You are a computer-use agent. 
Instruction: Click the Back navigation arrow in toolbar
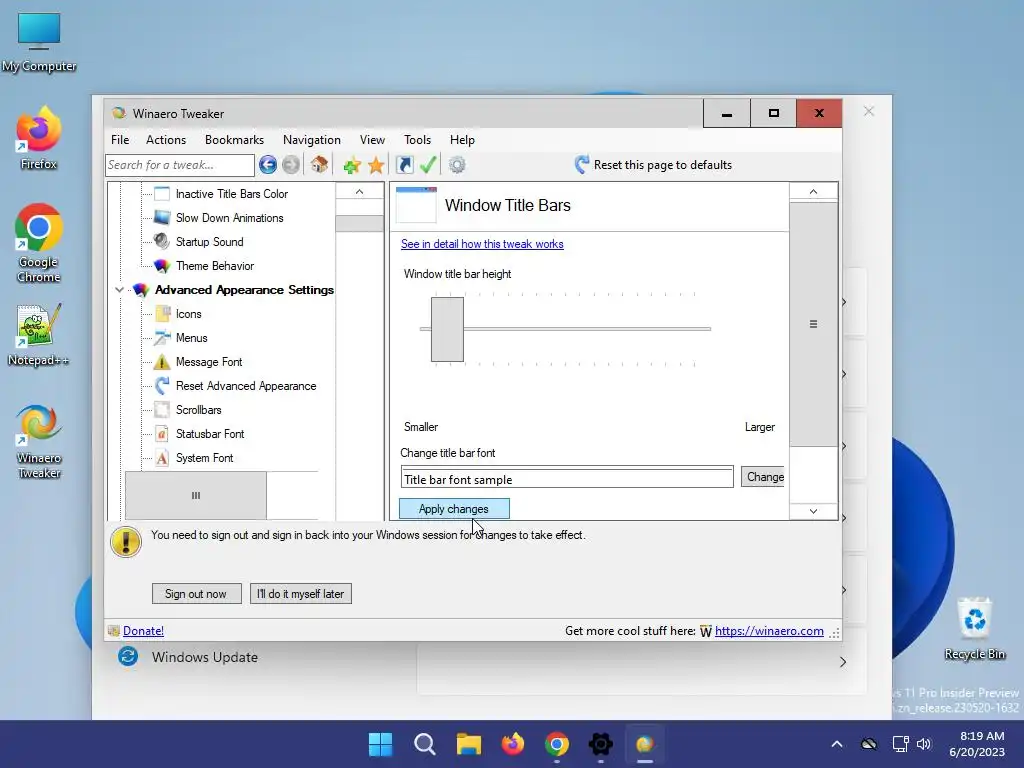[268, 165]
